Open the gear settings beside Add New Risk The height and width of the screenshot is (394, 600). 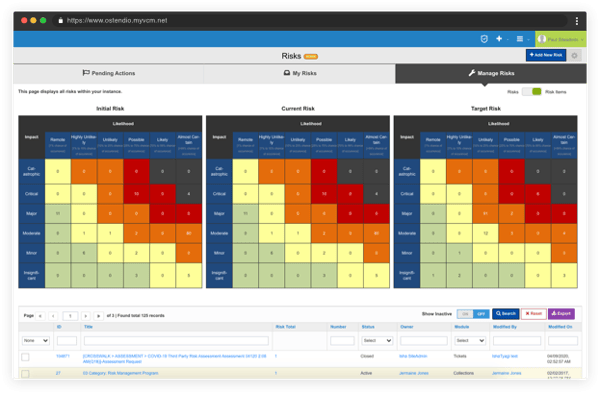(574, 55)
